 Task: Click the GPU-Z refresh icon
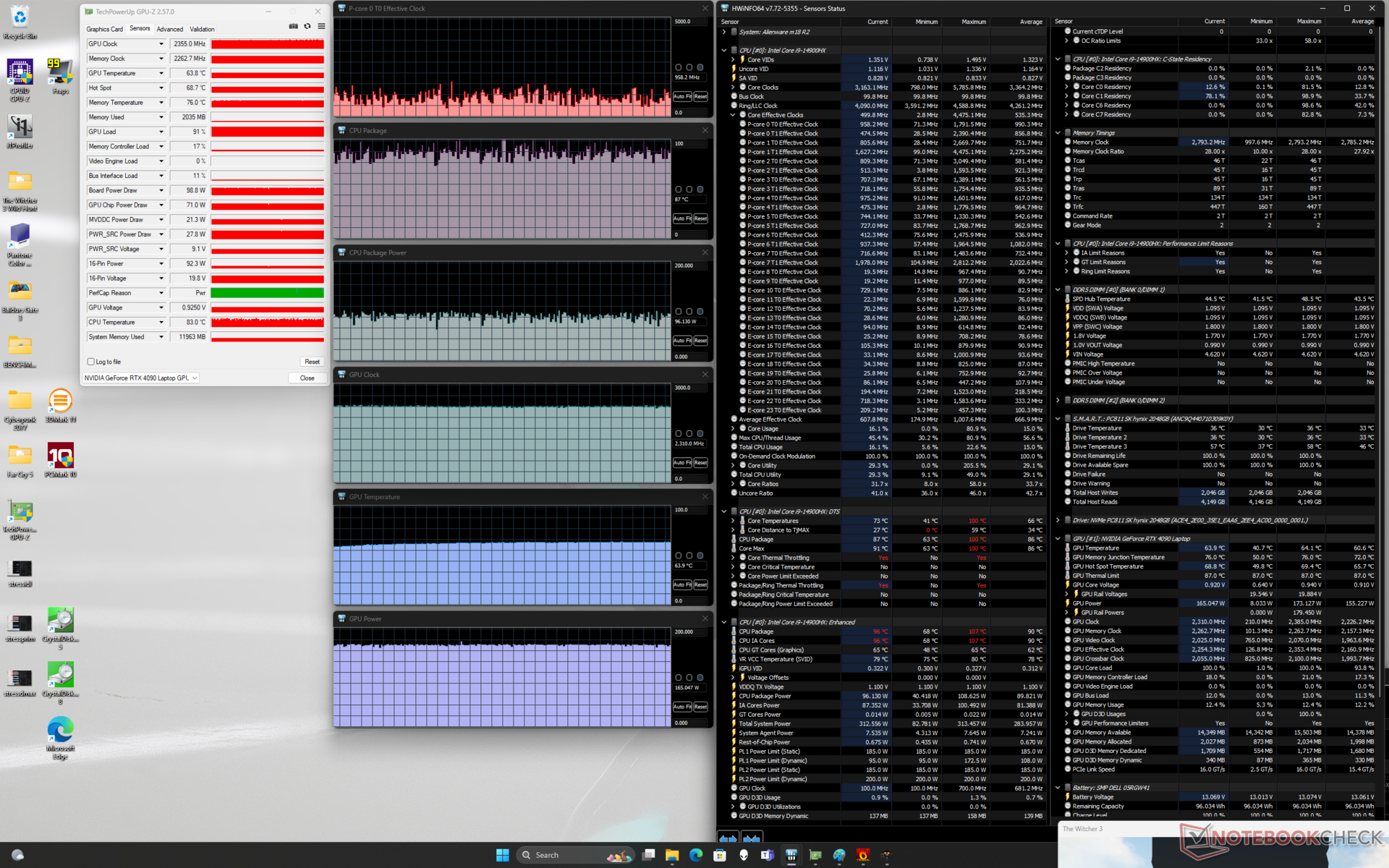point(307,26)
